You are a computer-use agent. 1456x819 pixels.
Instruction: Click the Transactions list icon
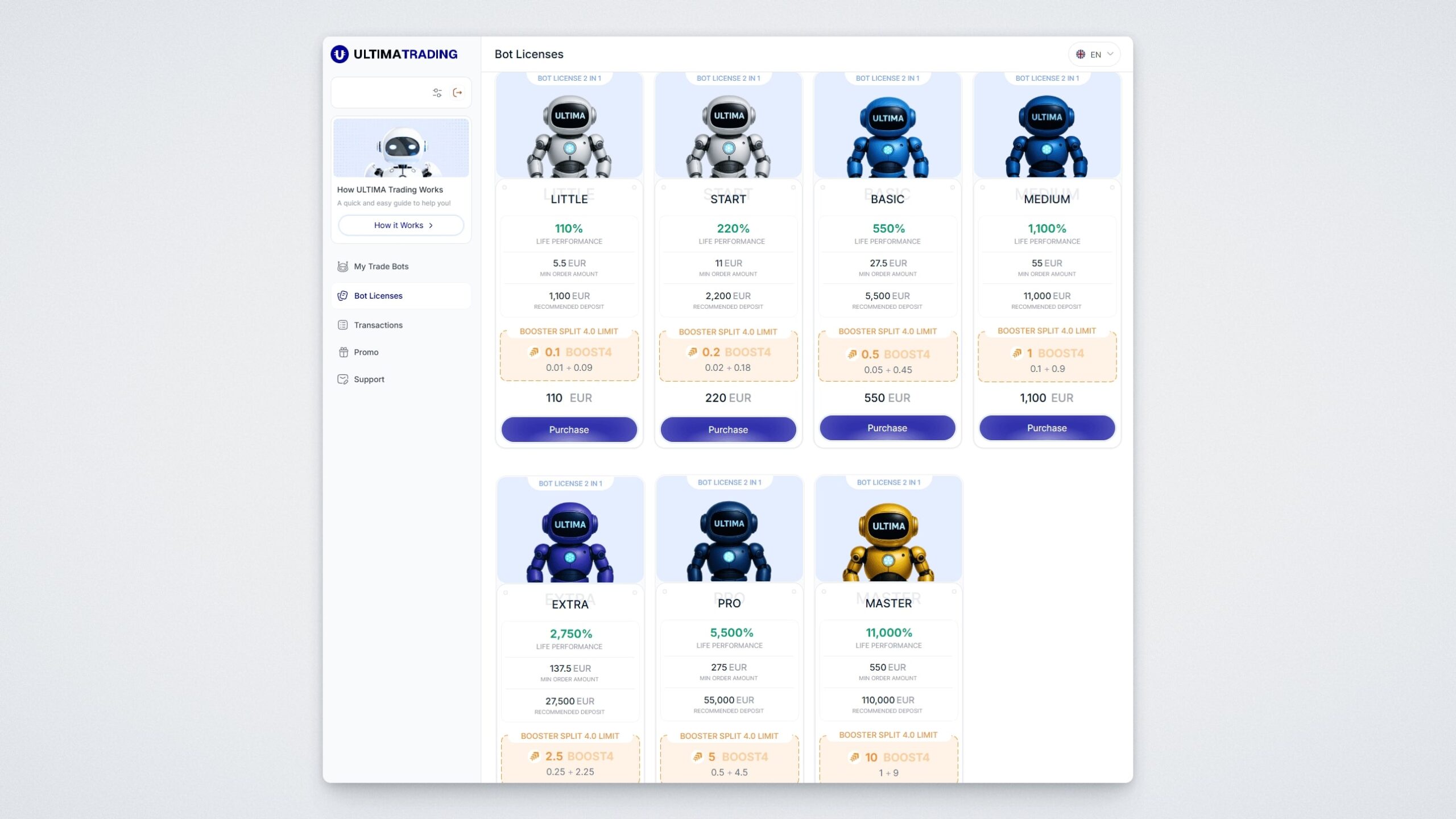click(x=342, y=325)
